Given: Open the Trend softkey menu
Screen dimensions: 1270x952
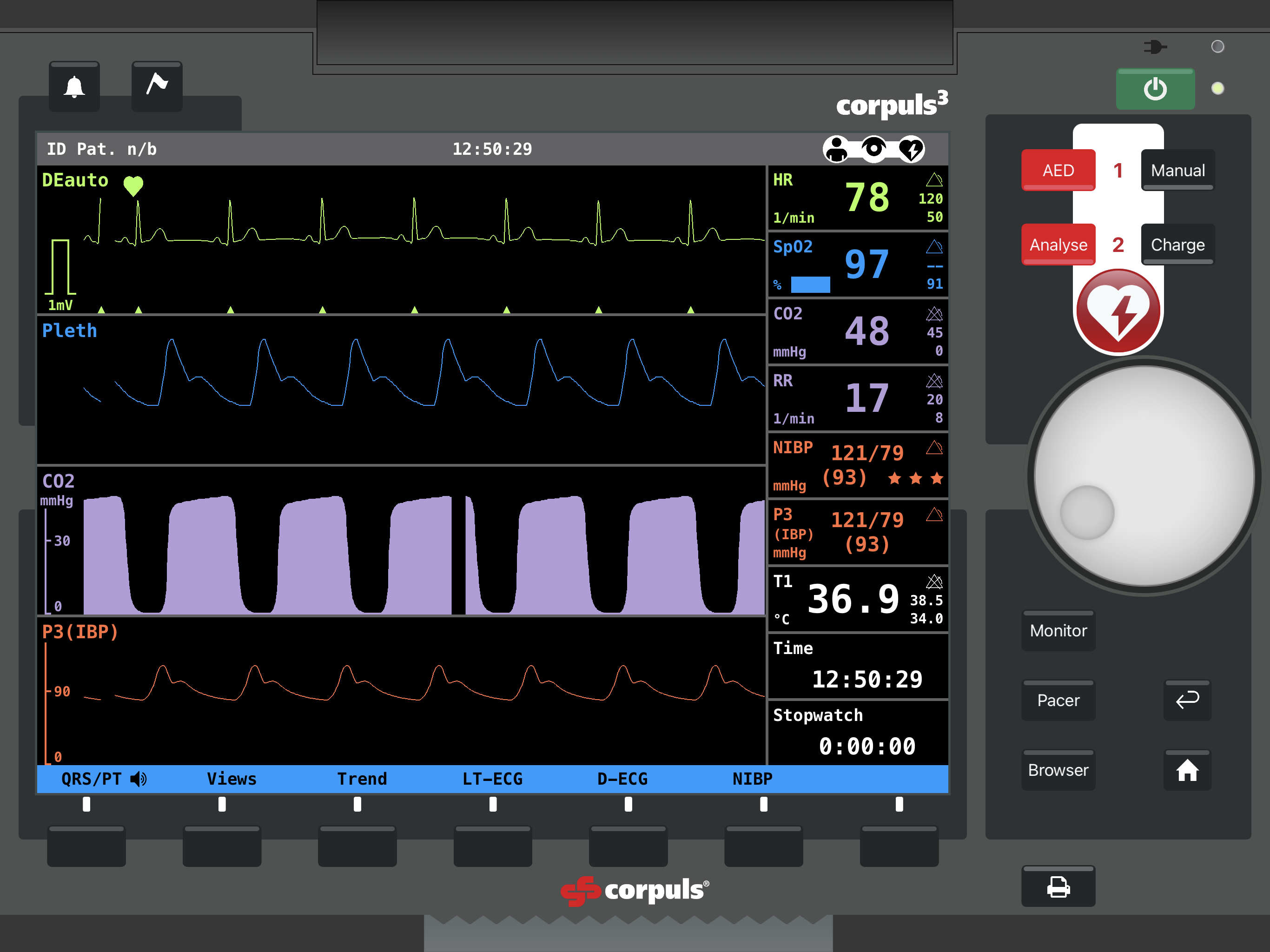Looking at the screenshot, I should point(362,779).
